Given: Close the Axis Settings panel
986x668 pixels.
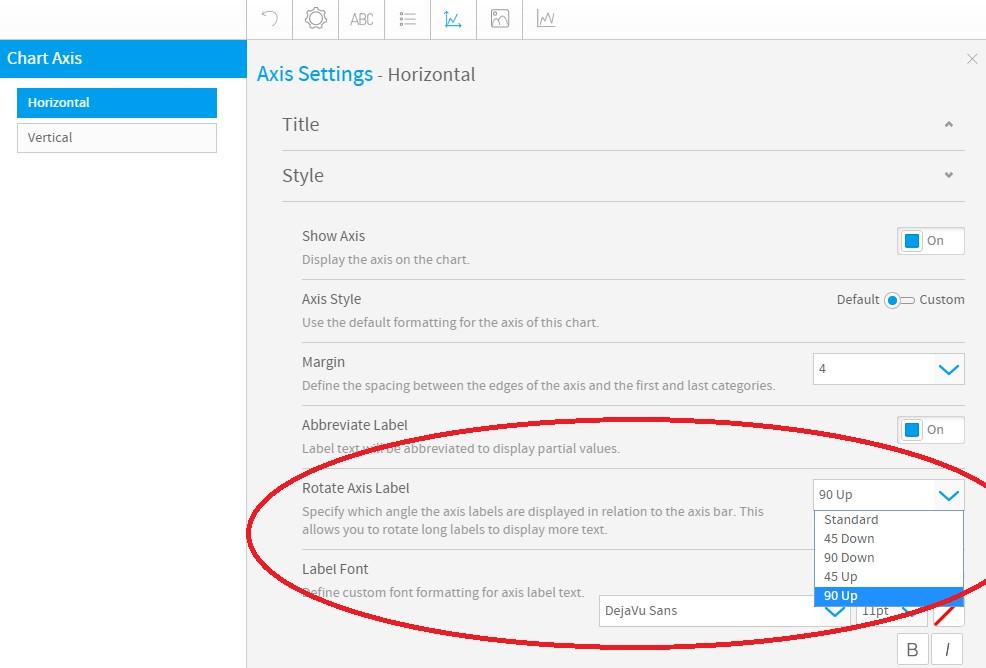Looking at the screenshot, I should (972, 58).
